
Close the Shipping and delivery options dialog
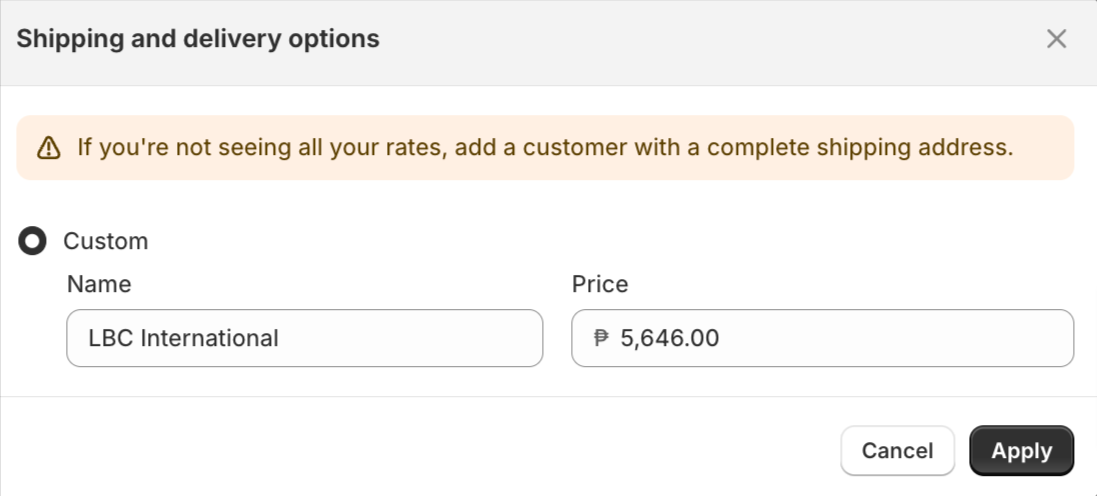pyautogui.click(x=1056, y=39)
